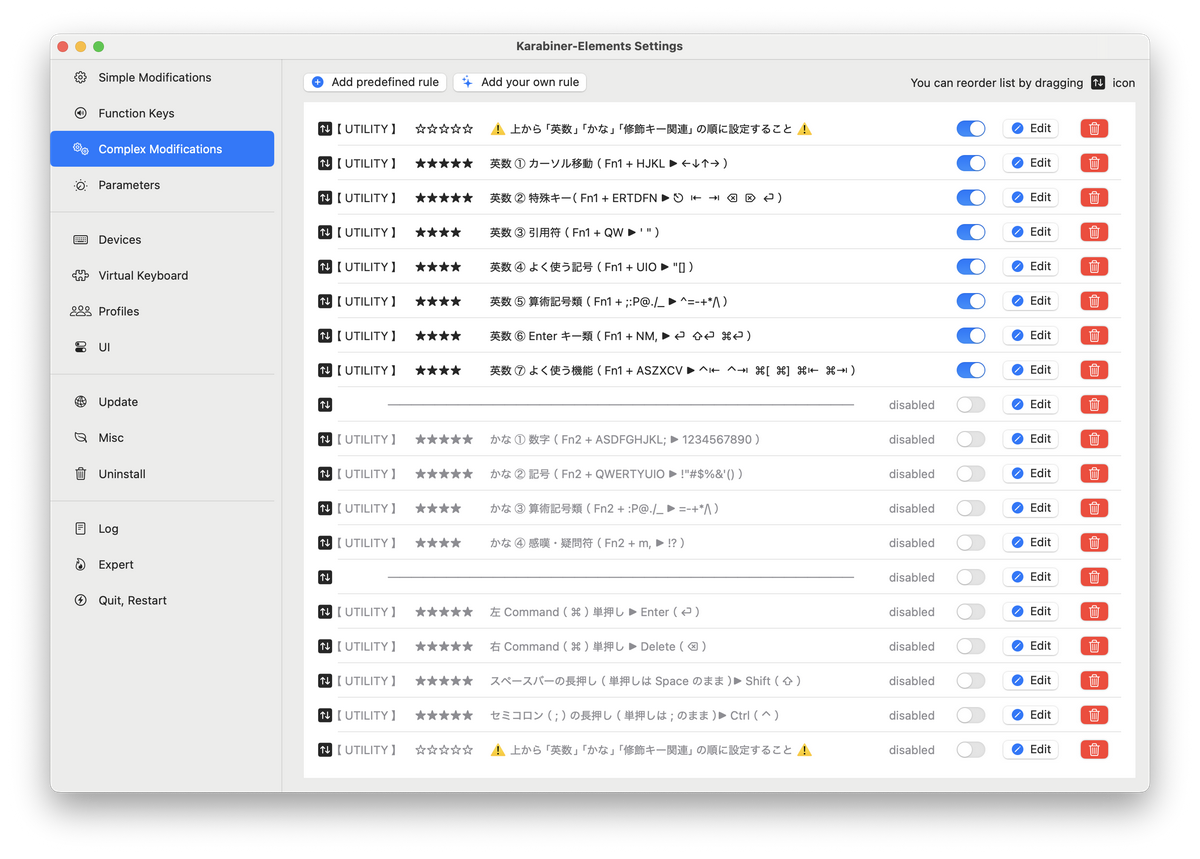Disable the 英数 ① カーソル移動 rule toggle
The width and height of the screenshot is (1200, 859).
(971, 163)
